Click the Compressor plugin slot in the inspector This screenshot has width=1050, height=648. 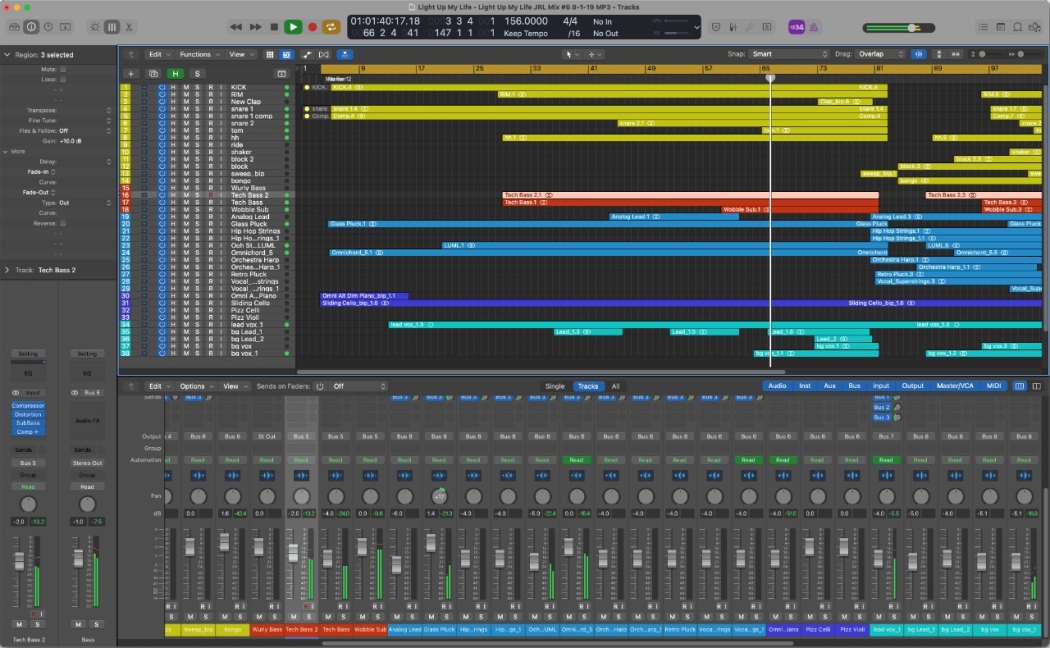(28, 406)
